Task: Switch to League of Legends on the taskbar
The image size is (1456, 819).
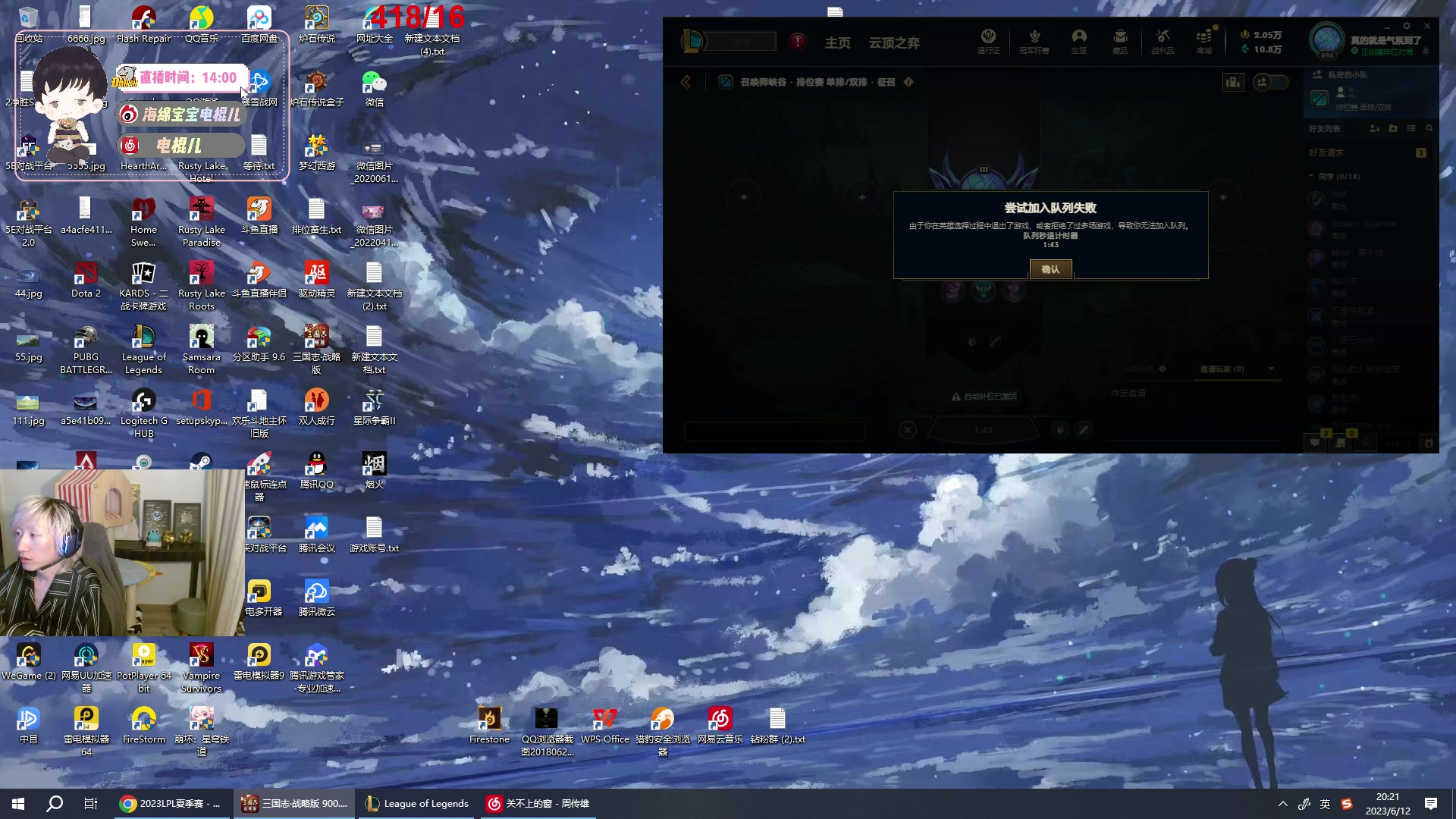Action: click(417, 804)
